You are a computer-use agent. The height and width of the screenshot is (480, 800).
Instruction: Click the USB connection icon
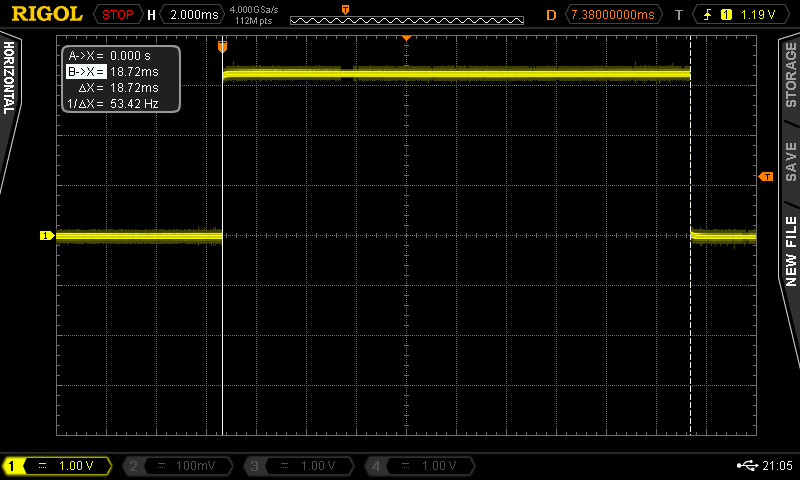[x=746, y=465]
